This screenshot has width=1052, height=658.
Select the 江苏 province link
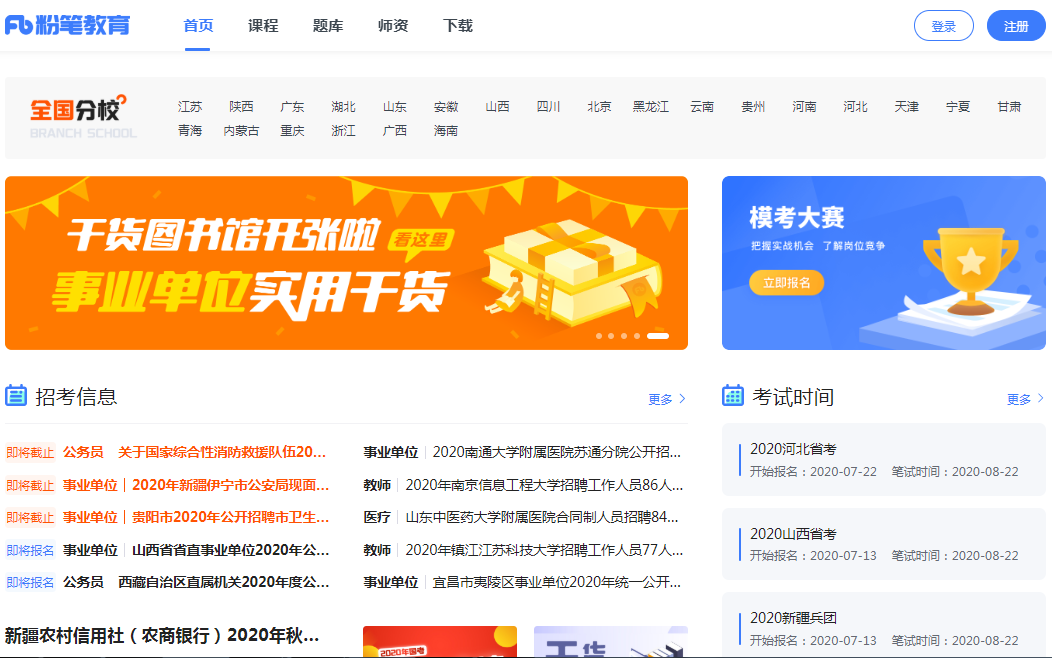pos(190,106)
